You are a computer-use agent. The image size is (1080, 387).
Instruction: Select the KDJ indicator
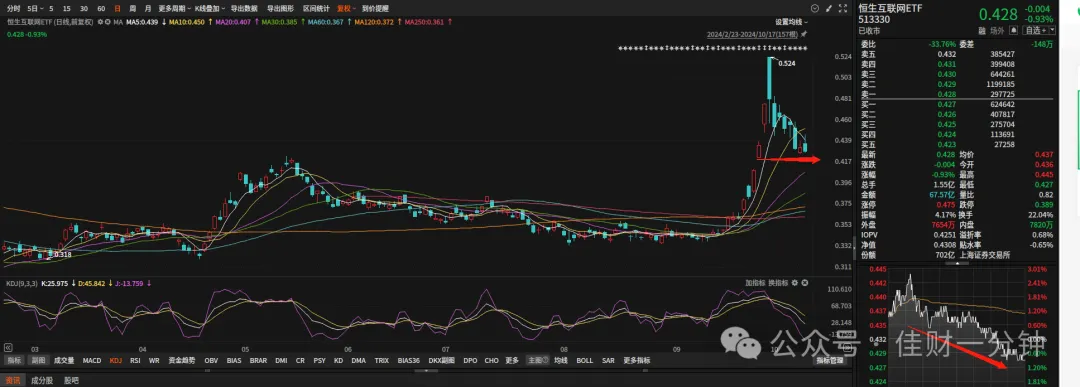pyautogui.click(x=115, y=360)
